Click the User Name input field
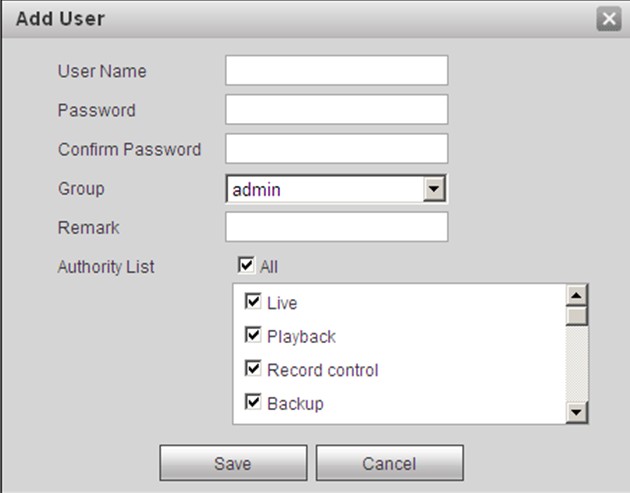Image resolution: width=630 pixels, height=493 pixels. [336, 71]
